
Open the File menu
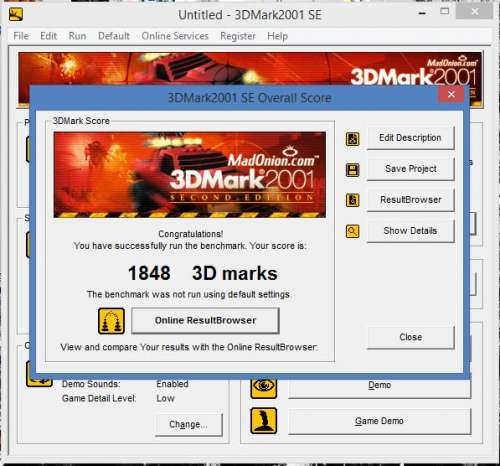[x=21, y=36]
